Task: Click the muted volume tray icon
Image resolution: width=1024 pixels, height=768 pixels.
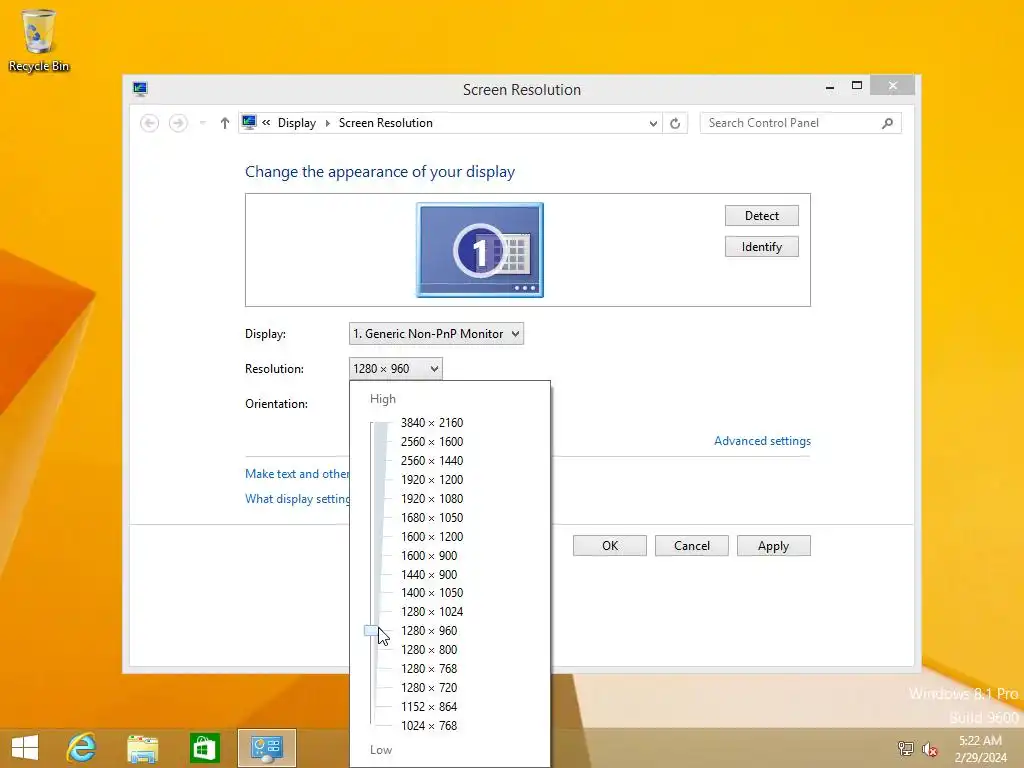Action: (930, 748)
